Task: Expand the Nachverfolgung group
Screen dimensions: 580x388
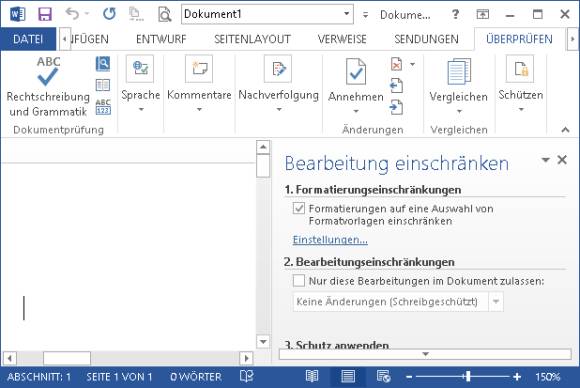Action: (279, 84)
